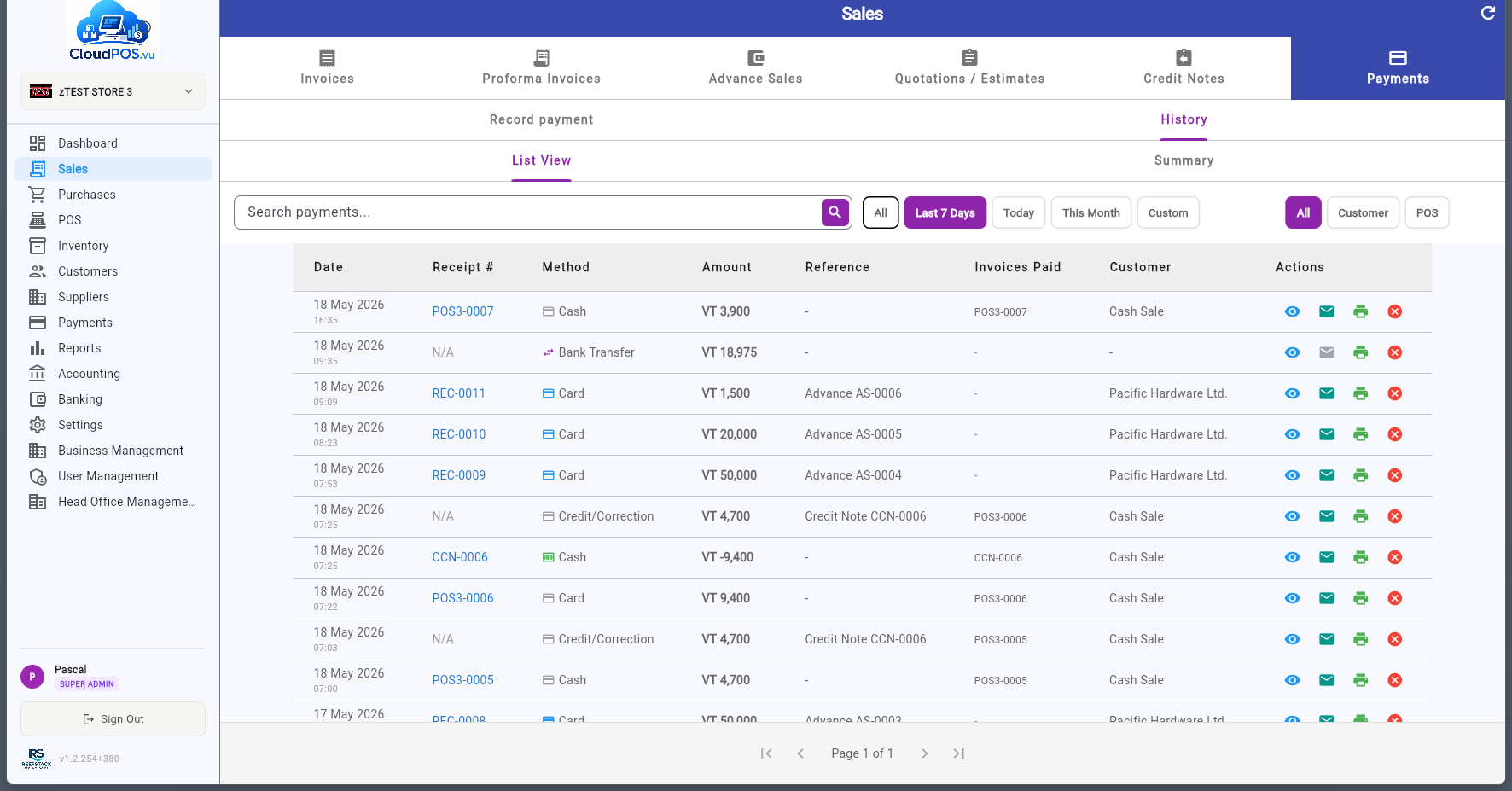
Task: Print receipt for POS3-0007 payment
Action: (x=1361, y=311)
